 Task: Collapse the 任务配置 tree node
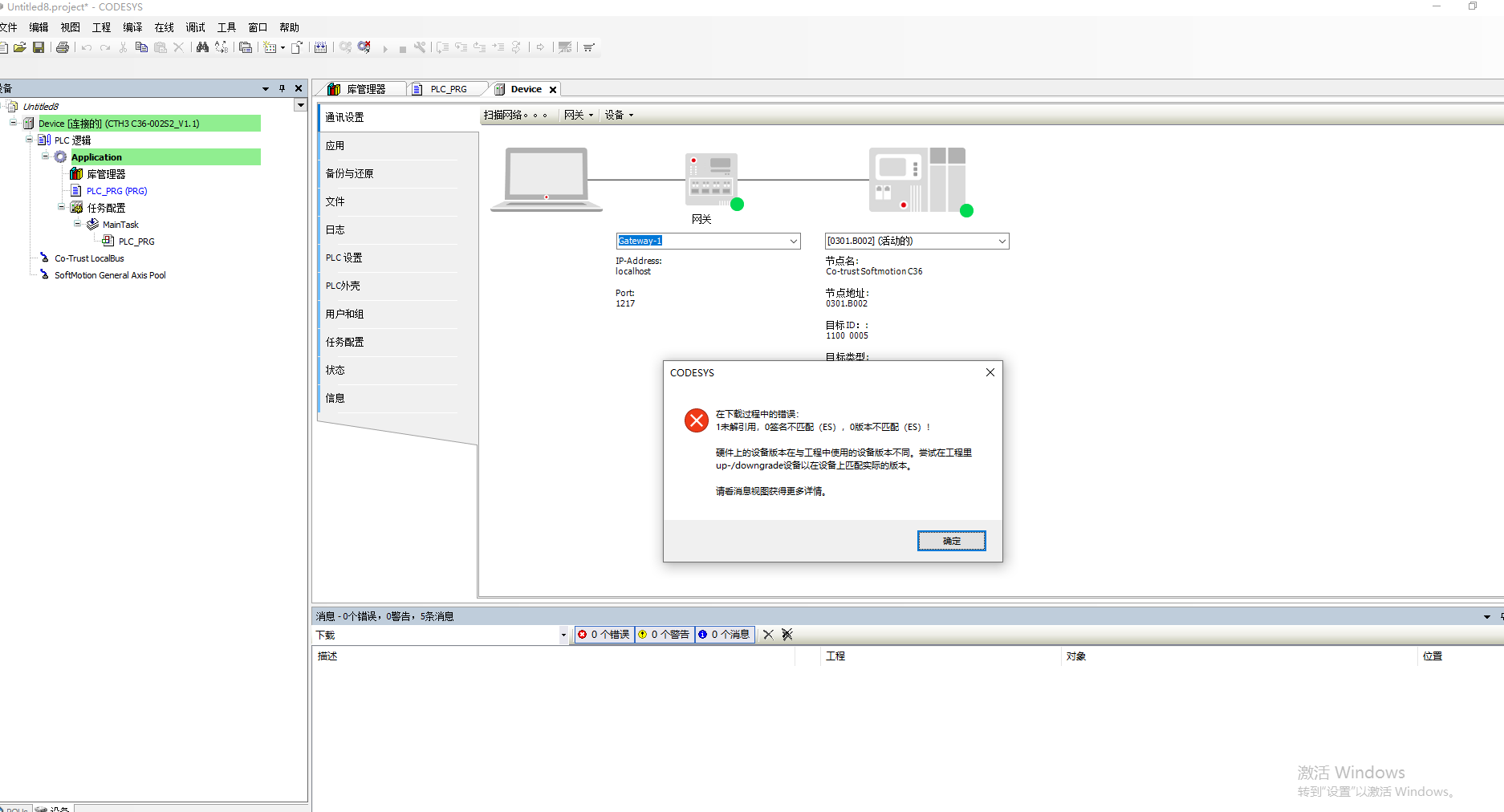point(62,207)
